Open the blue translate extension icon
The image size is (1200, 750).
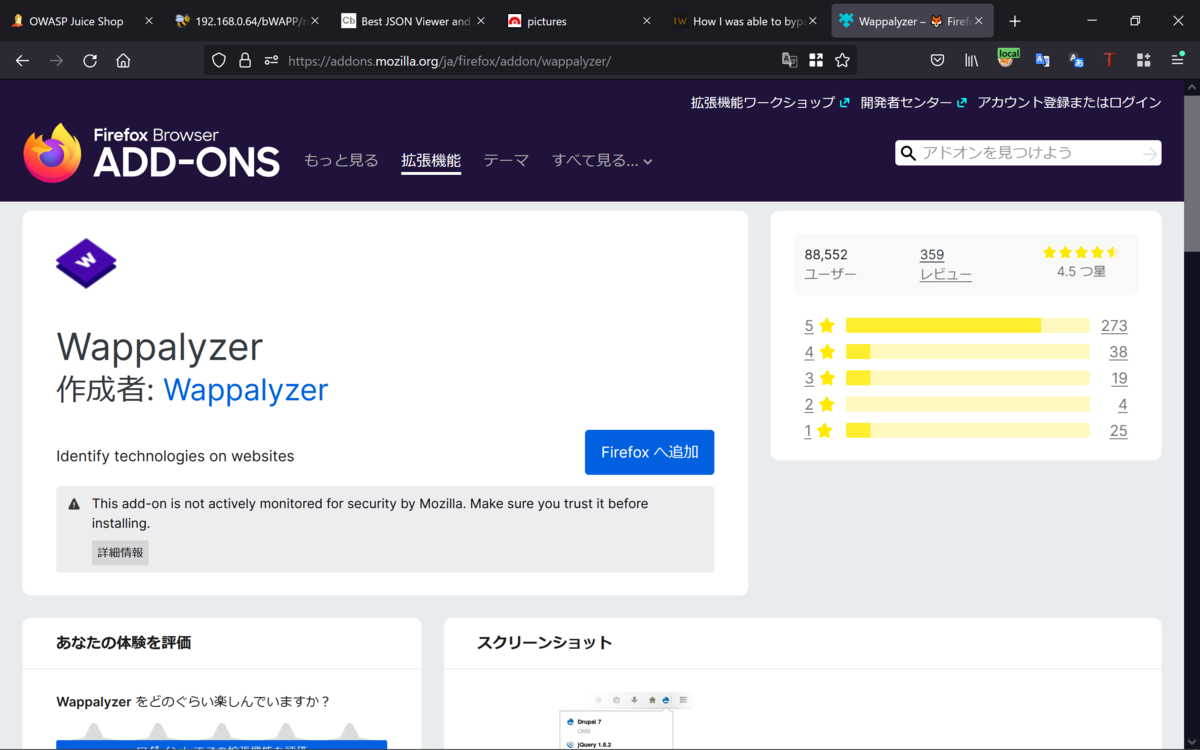1042,60
